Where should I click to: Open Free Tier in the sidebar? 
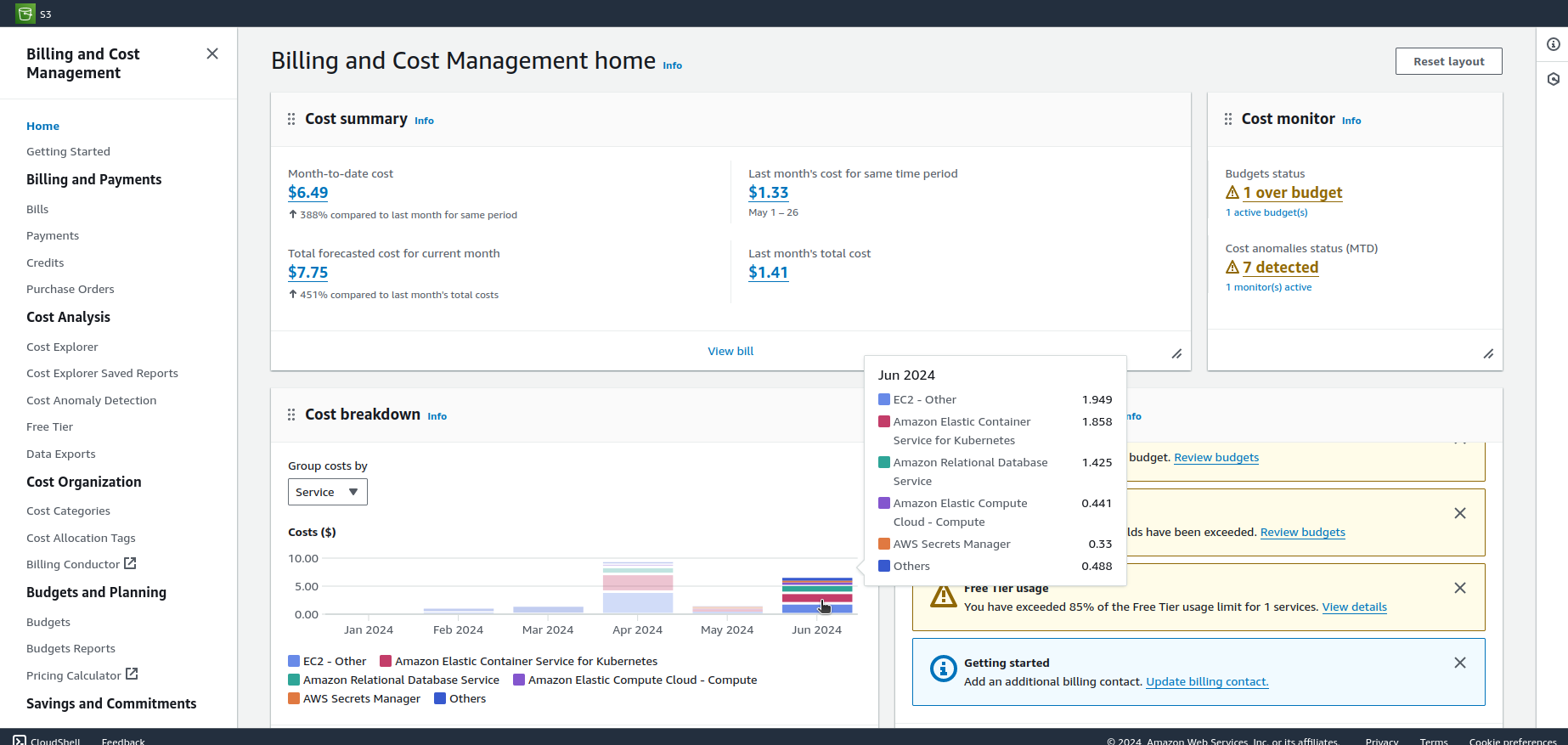49,426
